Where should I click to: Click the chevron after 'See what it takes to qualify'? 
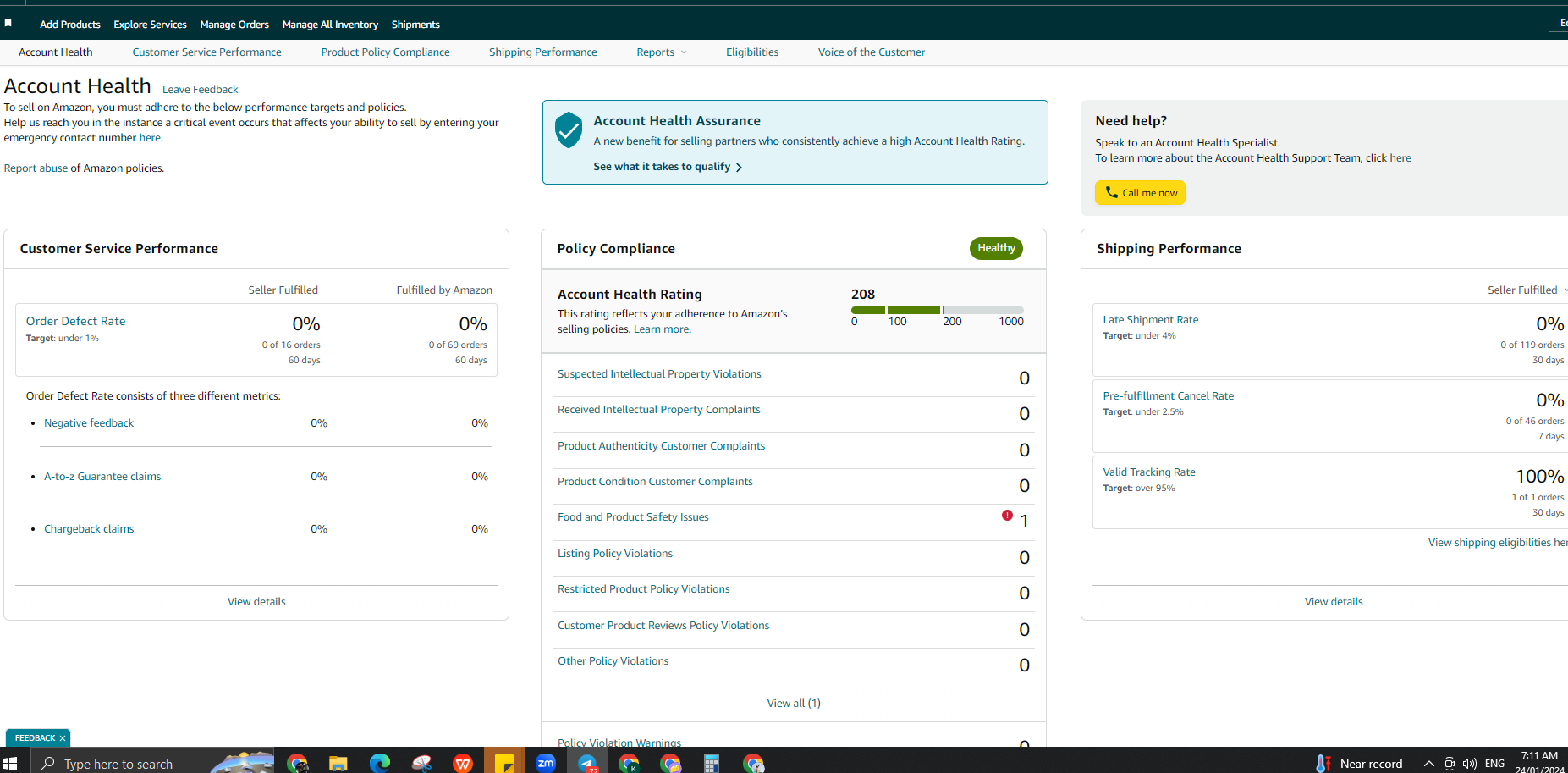pos(740,168)
